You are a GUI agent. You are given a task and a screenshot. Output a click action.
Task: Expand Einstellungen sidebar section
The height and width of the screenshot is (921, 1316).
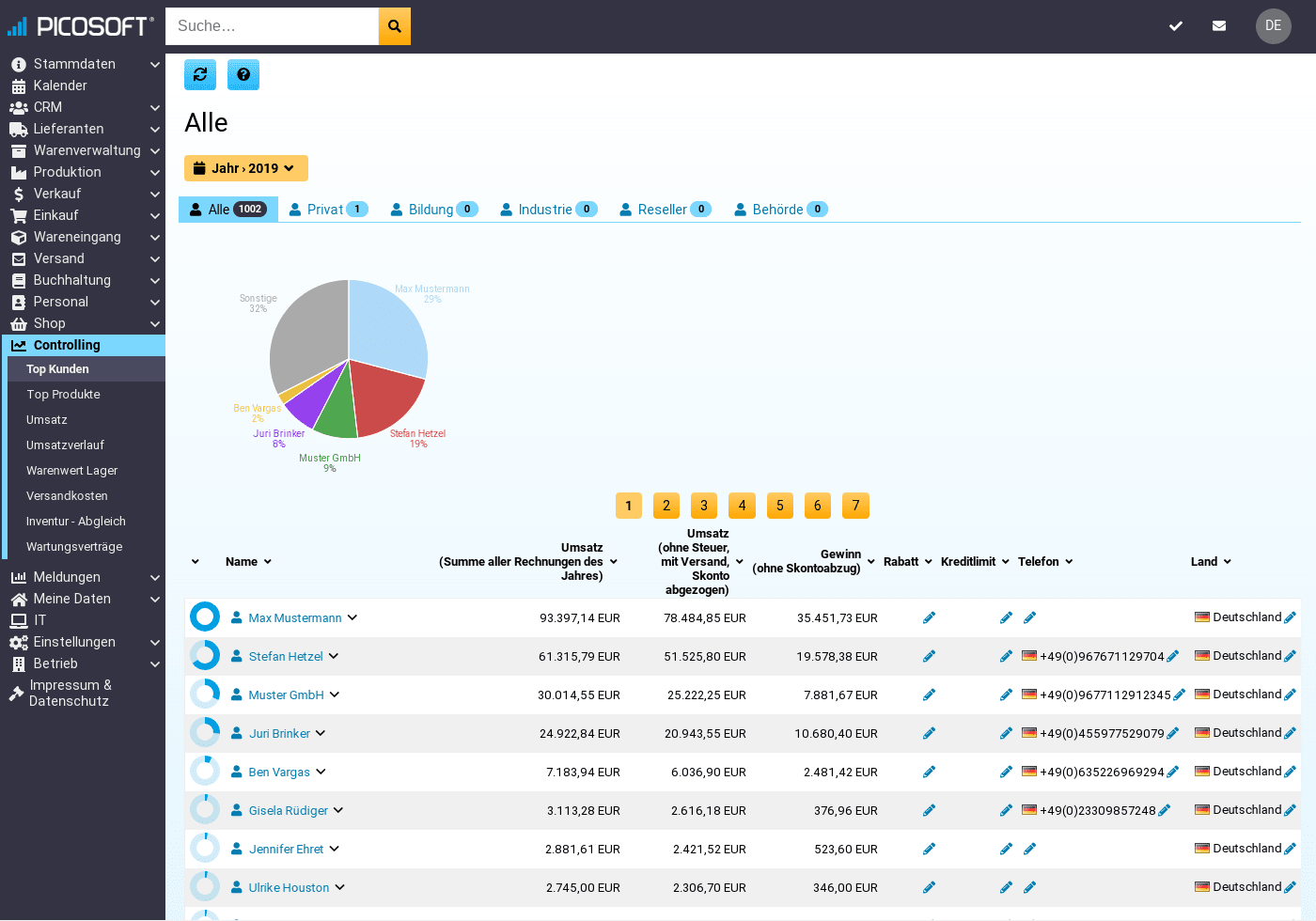(155, 642)
